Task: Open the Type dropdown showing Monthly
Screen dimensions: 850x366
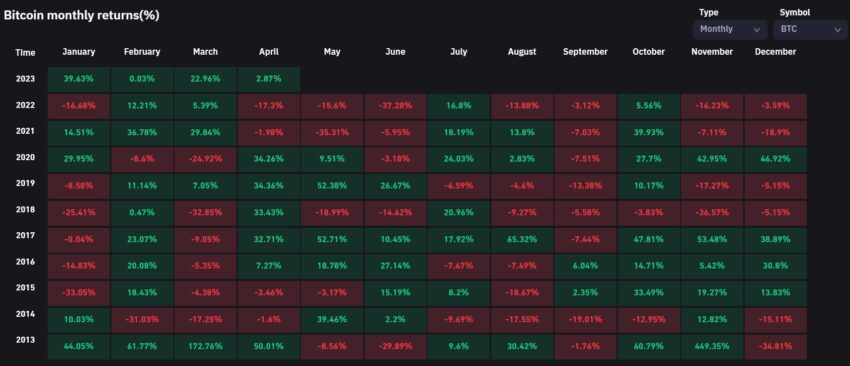Action: (x=730, y=29)
